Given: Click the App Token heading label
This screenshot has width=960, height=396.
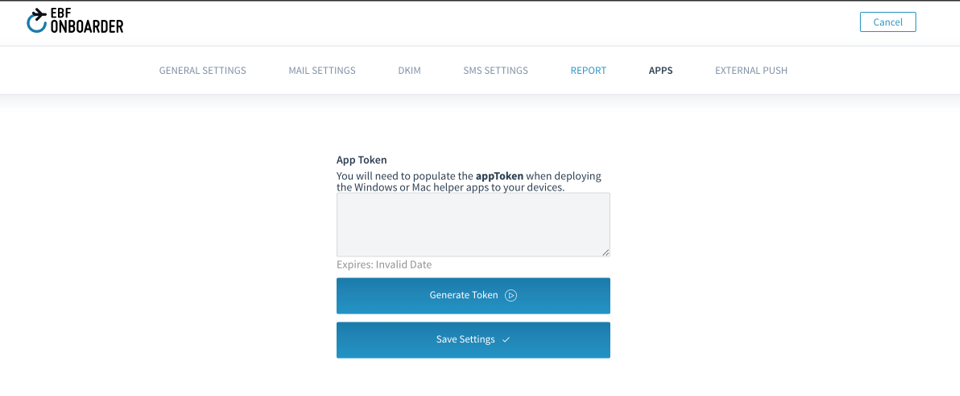Looking at the screenshot, I should pyautogui.click(x=362, y=160).
